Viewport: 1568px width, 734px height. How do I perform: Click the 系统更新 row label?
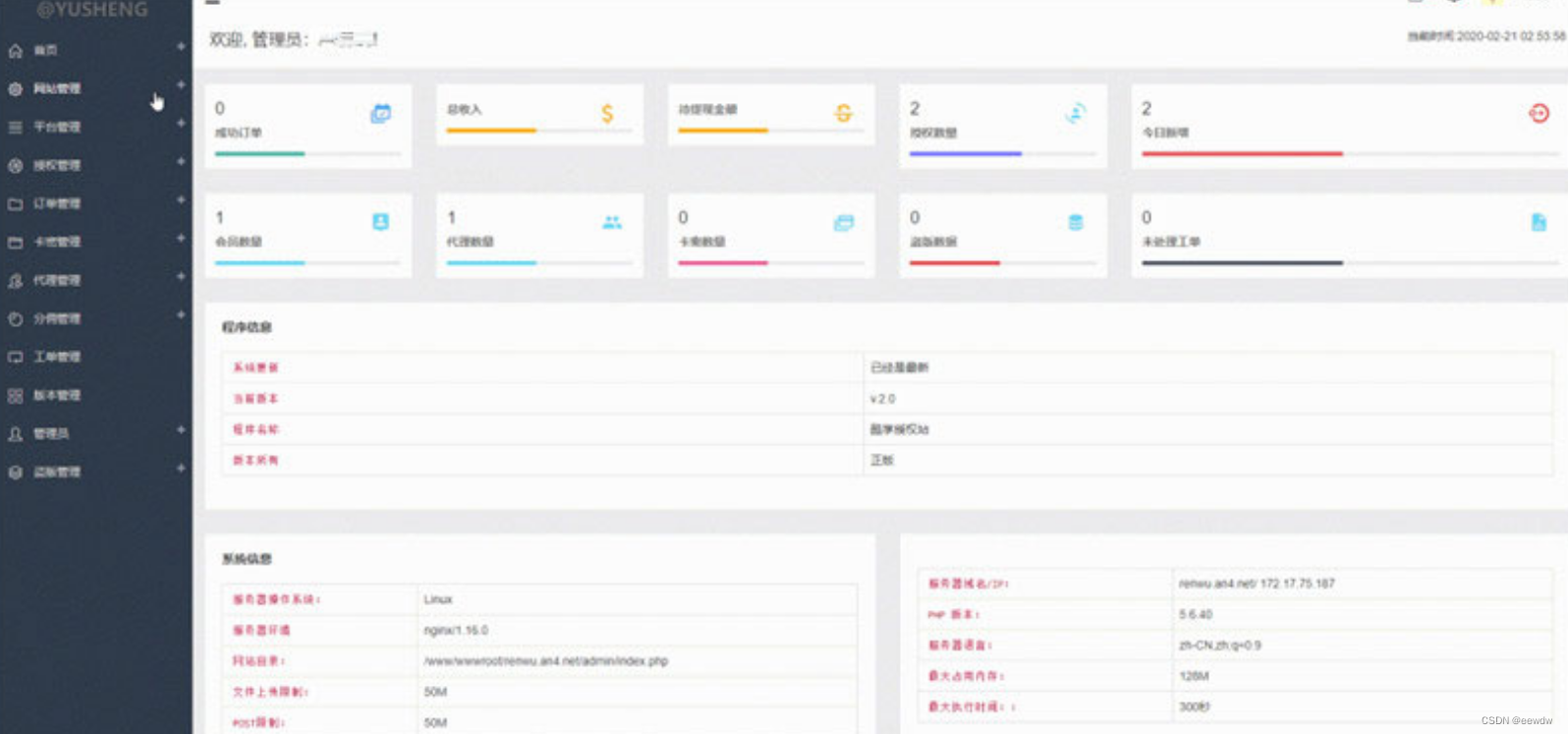tap(255, 367)
